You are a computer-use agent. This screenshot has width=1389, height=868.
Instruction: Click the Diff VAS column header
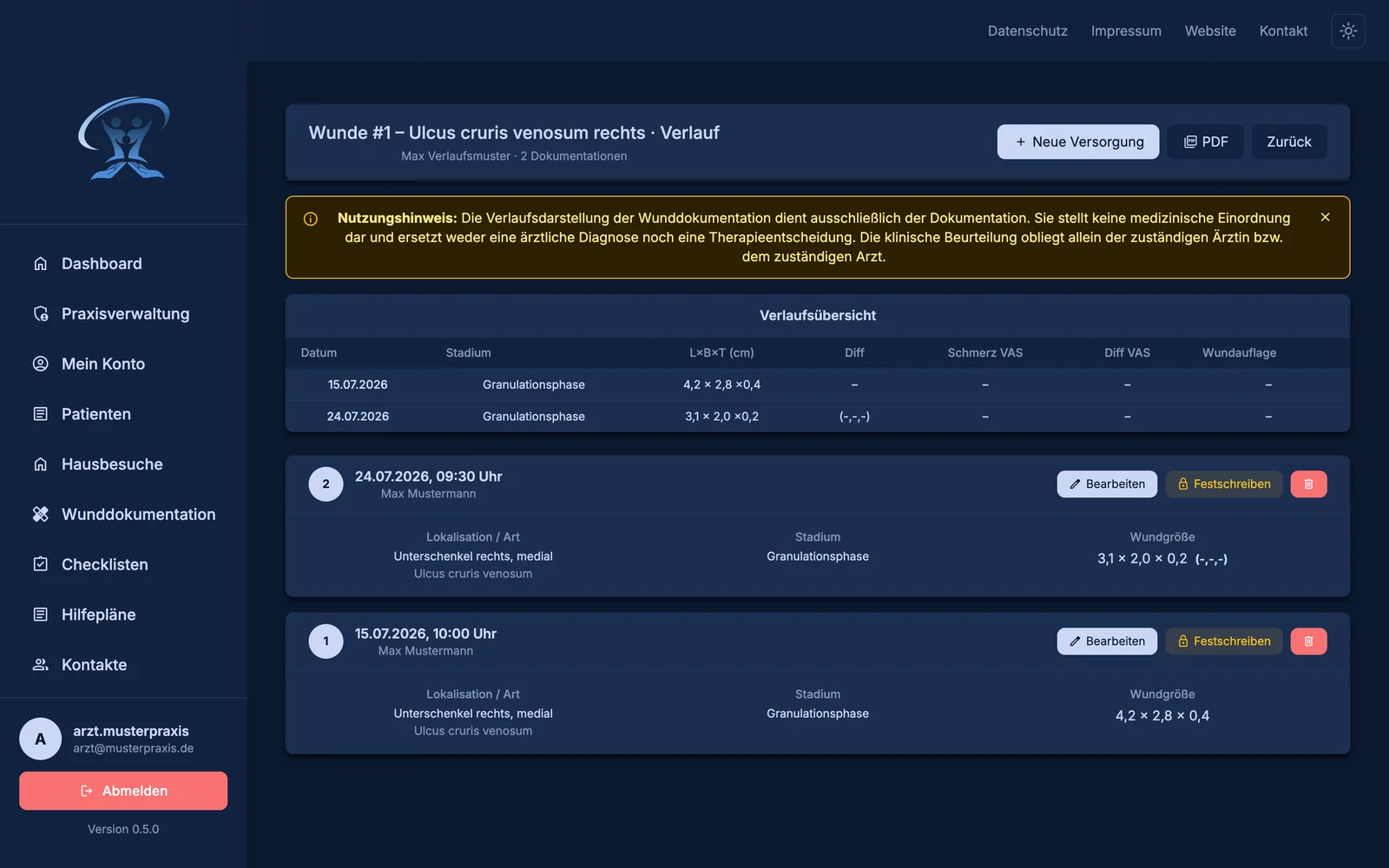[1127, 352]
